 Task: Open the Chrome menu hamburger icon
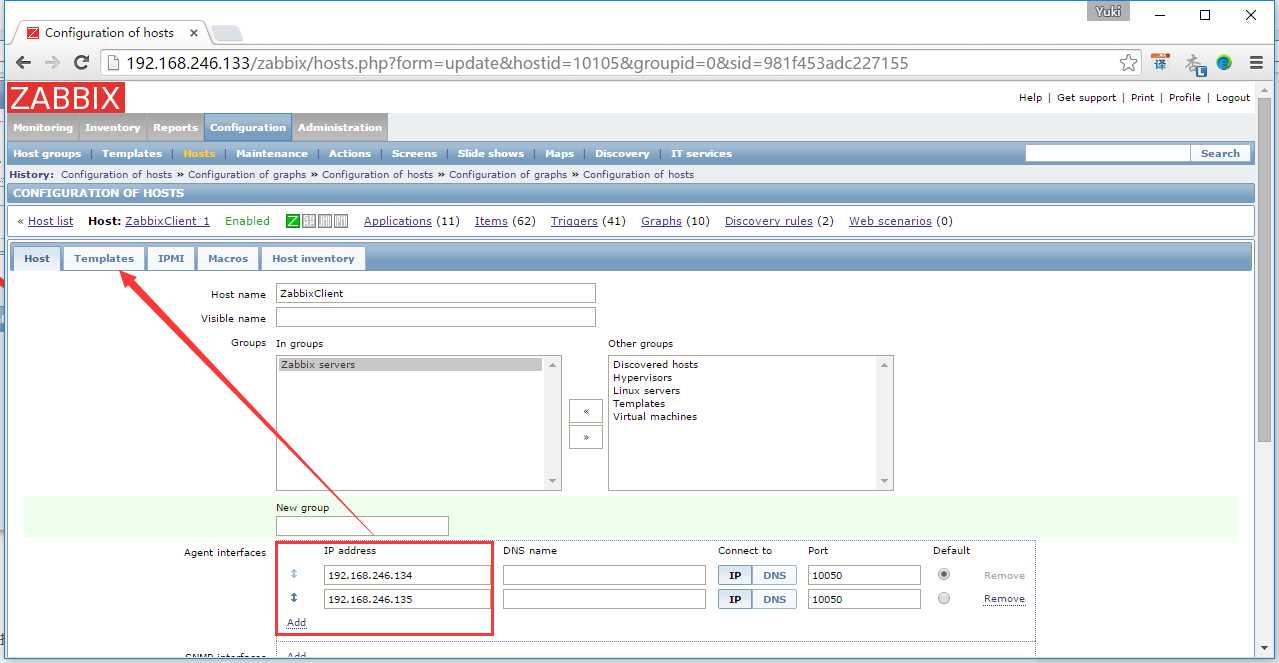pos(1256,63)
